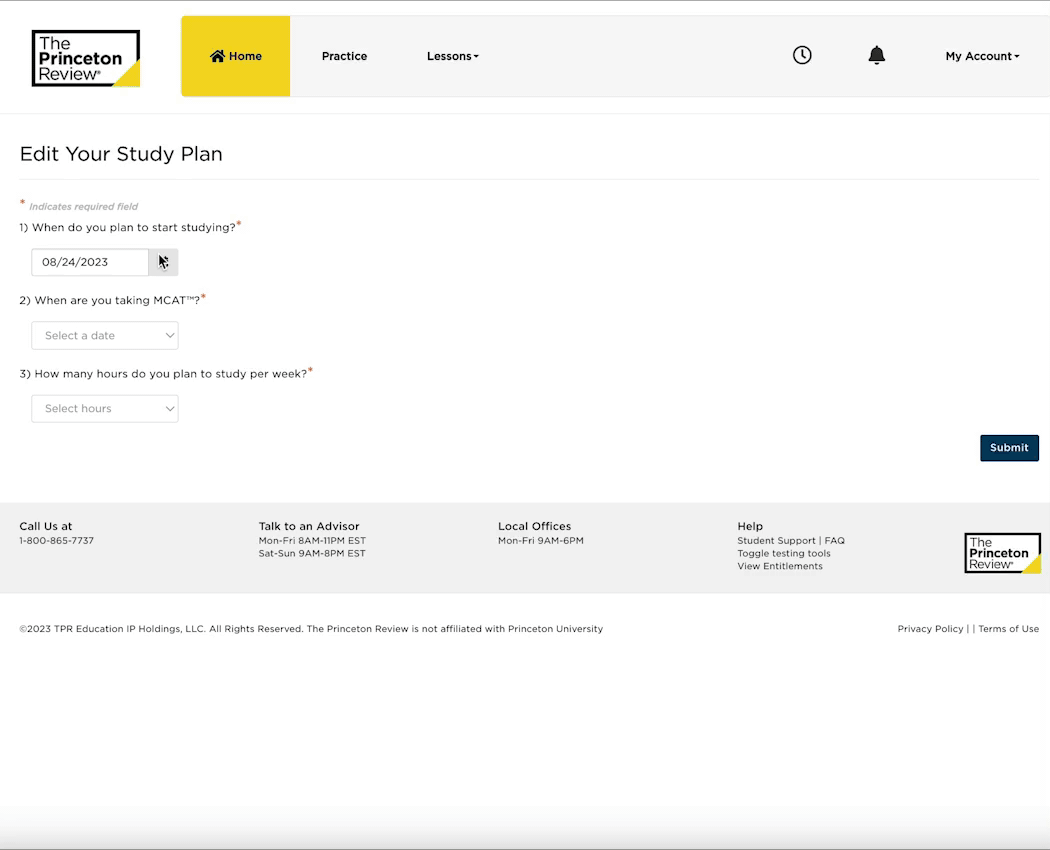The height and width of the screenshot is (850, 1050).
Task: Open the 'Select a date' MCAT dropdown
Action: (104, 335)
